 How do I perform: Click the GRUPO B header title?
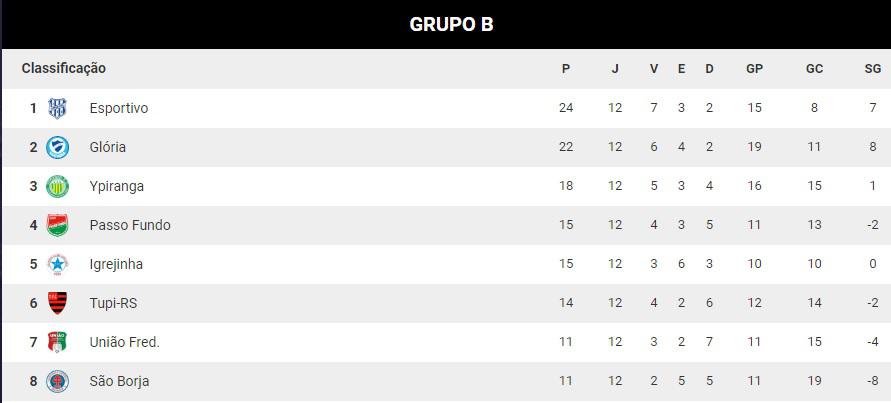451,24
